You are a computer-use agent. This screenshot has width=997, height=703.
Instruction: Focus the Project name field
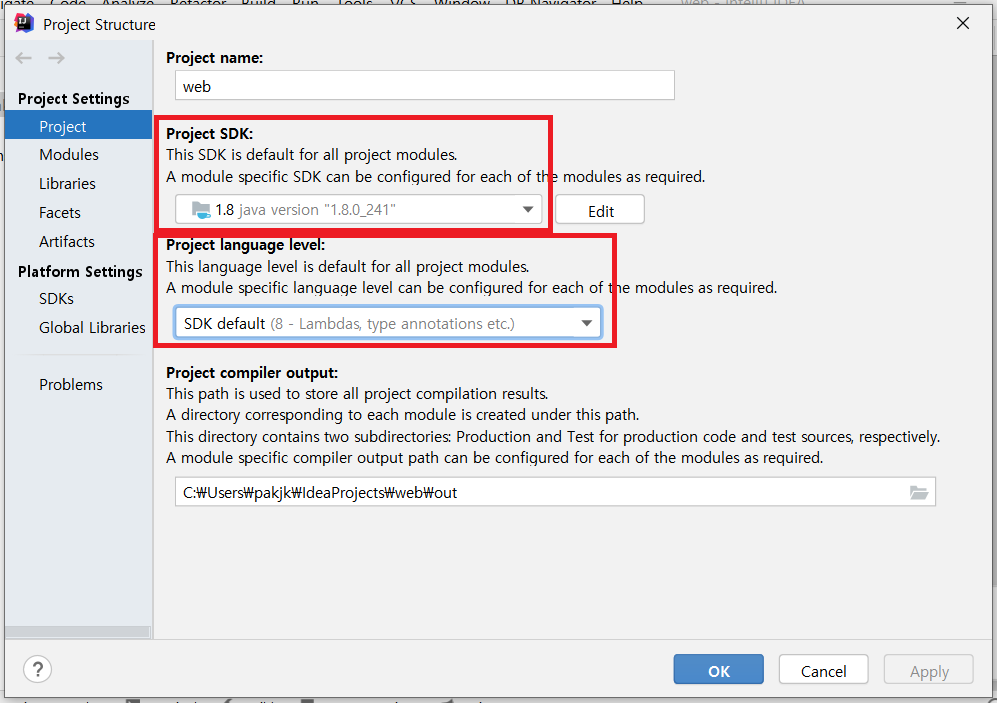425,86
